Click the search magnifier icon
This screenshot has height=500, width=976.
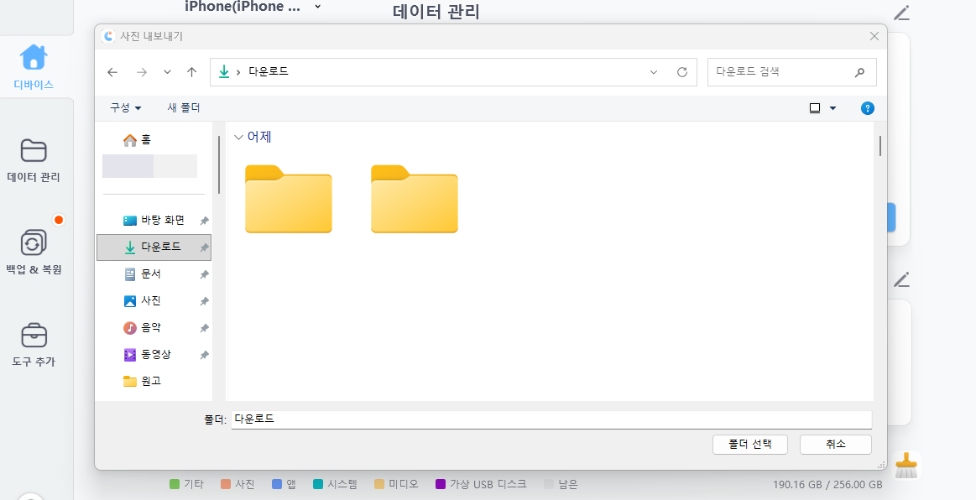pyautogui.click(x=860, y=72)
